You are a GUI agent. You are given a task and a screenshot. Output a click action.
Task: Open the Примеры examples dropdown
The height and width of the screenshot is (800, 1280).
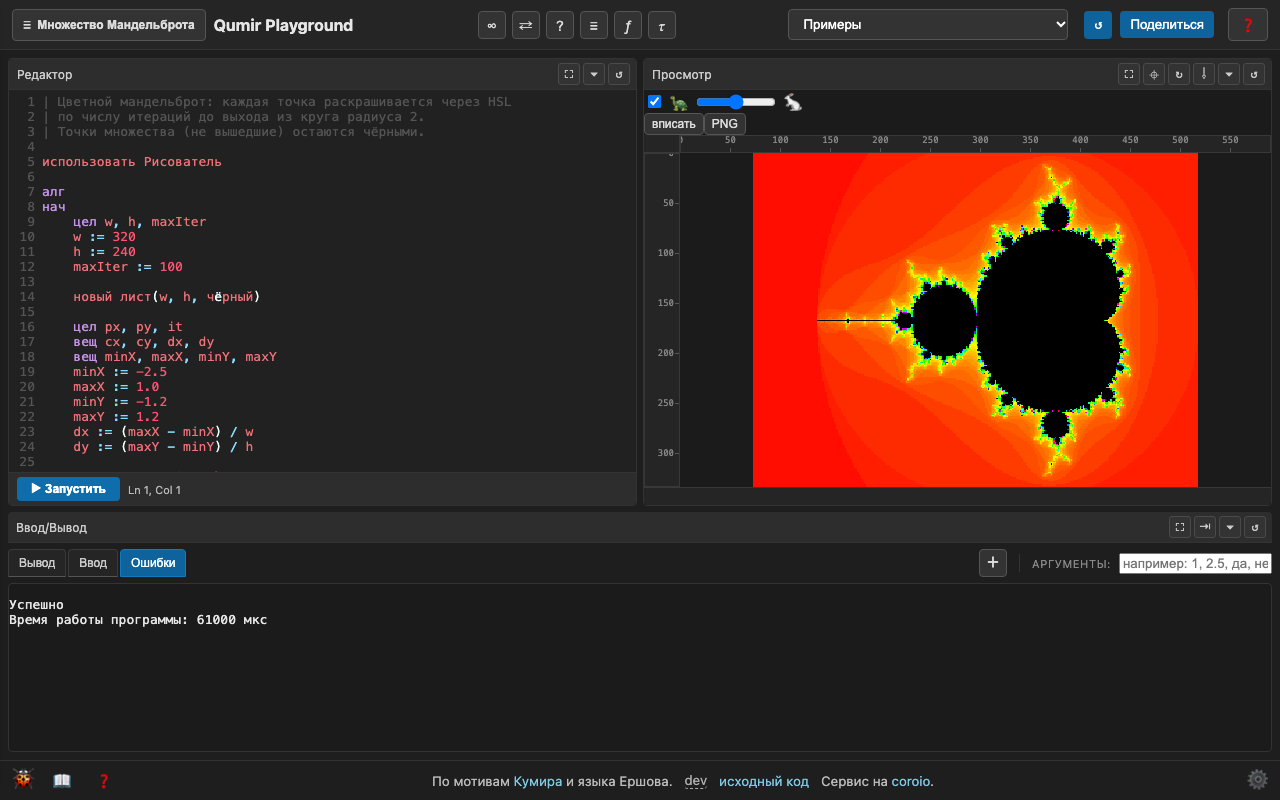pos(928,25)
